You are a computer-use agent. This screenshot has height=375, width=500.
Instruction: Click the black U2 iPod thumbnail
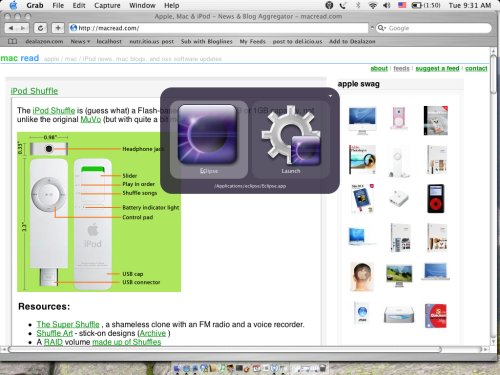[x=436, y=199]
